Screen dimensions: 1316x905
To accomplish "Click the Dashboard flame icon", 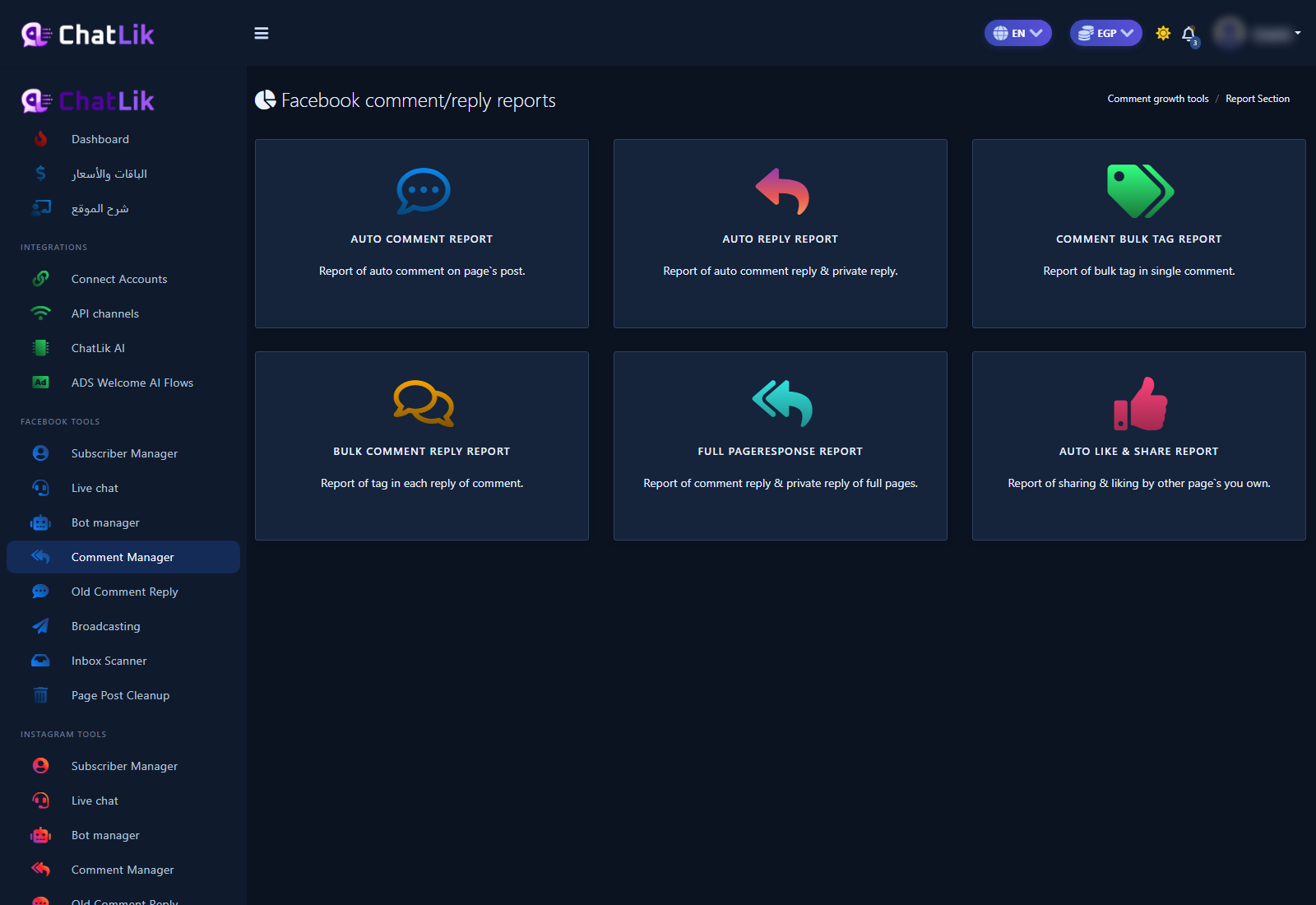I will pos(40,139).
